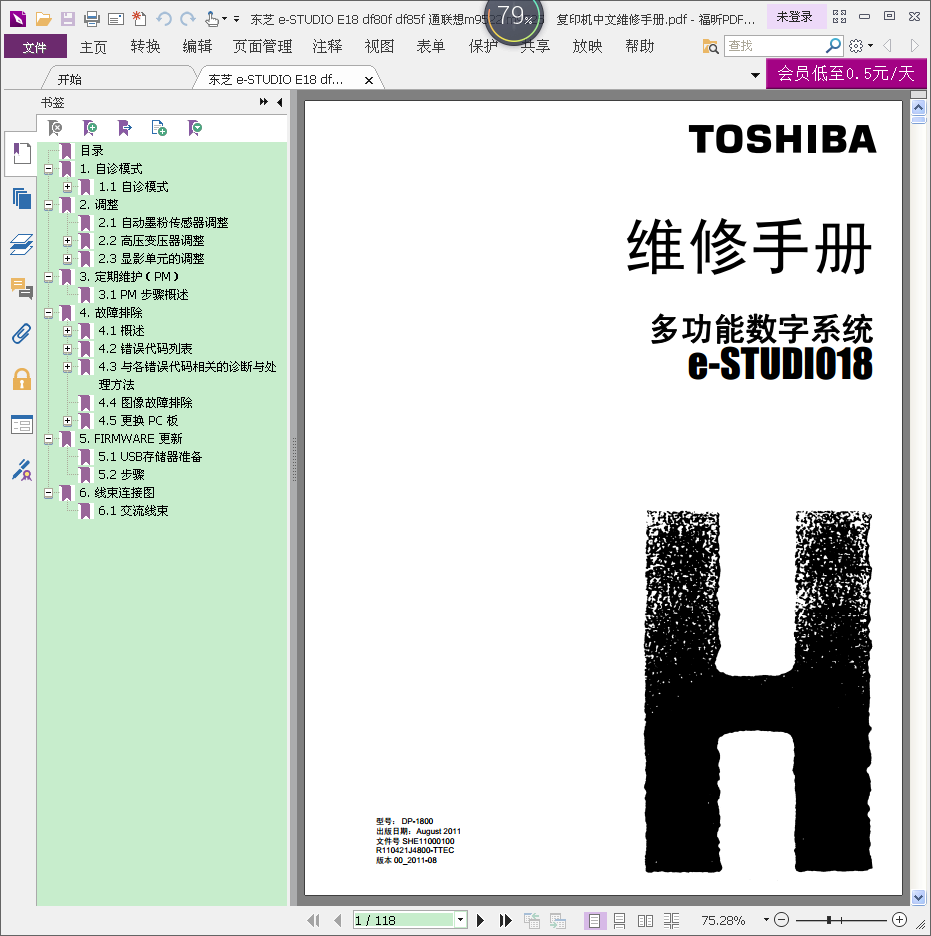Open the 主页 ribbon tab

[x=93, y=47]
